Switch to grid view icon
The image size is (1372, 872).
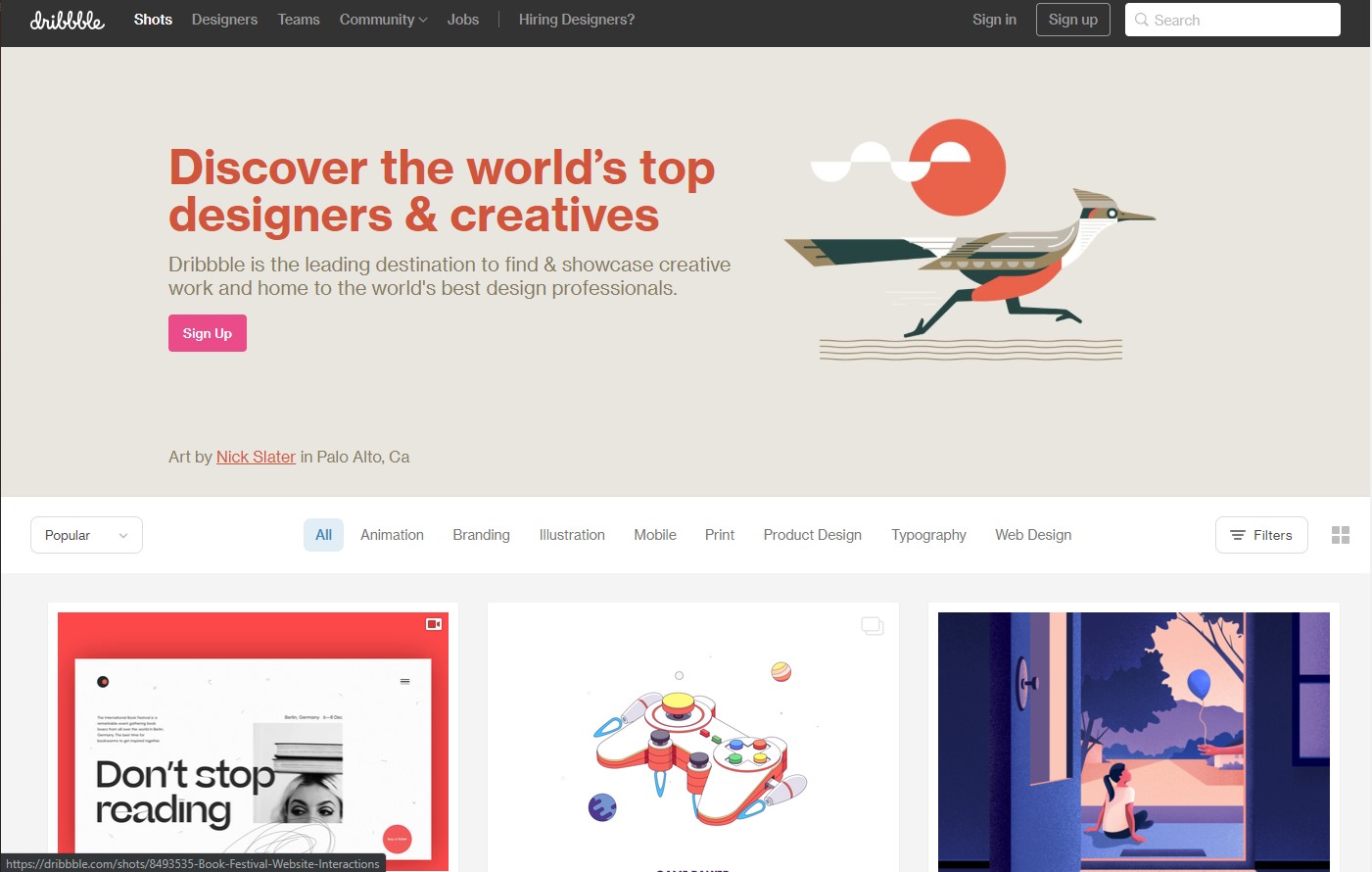(1341, 535)
